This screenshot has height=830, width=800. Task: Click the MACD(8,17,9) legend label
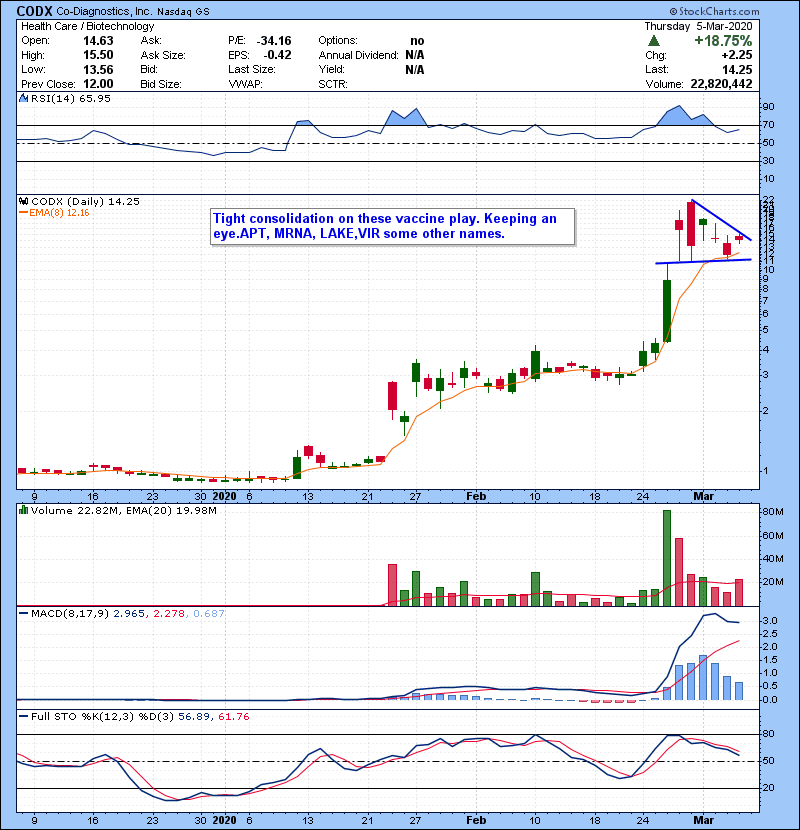pyautogui.click(x=70, y=614)
